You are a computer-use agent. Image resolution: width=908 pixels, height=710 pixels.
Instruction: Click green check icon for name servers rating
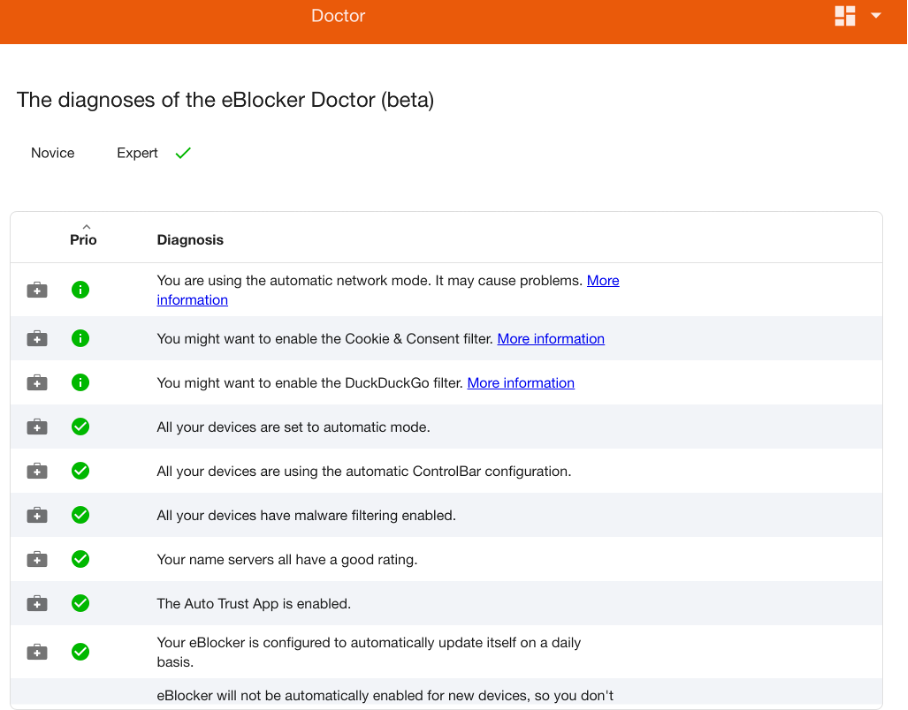(80, 559)
